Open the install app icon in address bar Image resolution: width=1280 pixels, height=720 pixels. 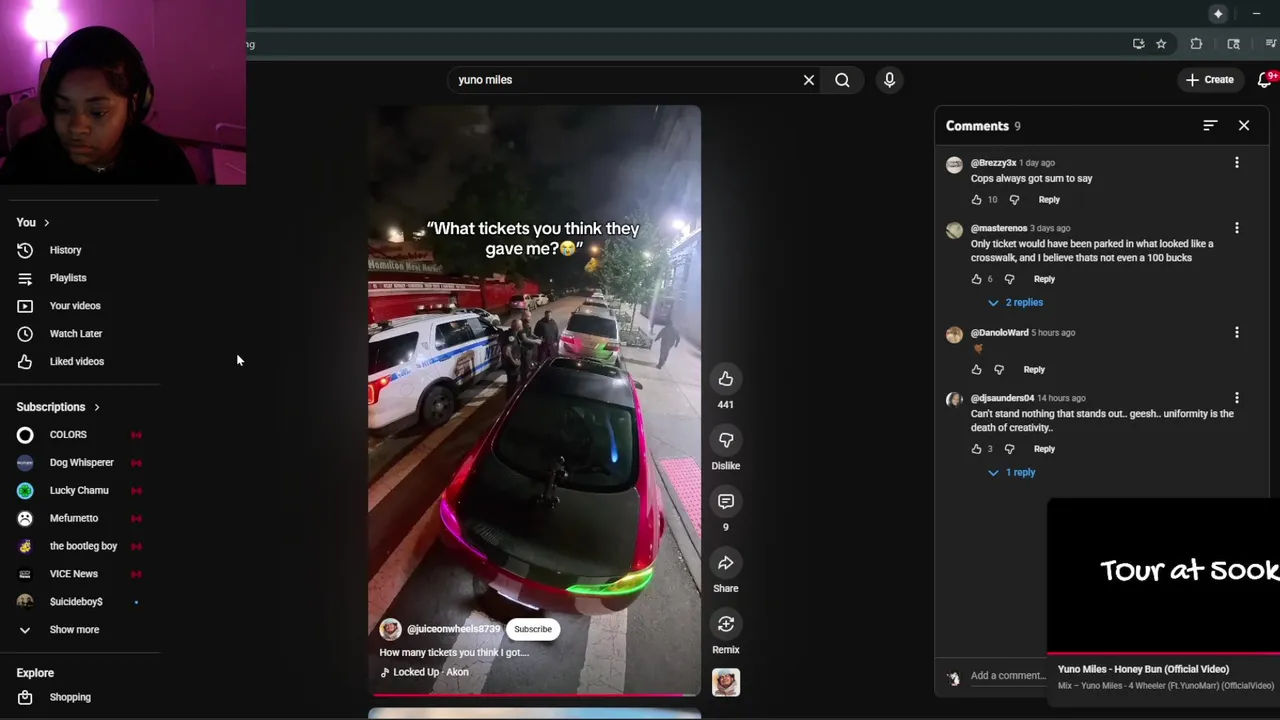coord(1138,44)
